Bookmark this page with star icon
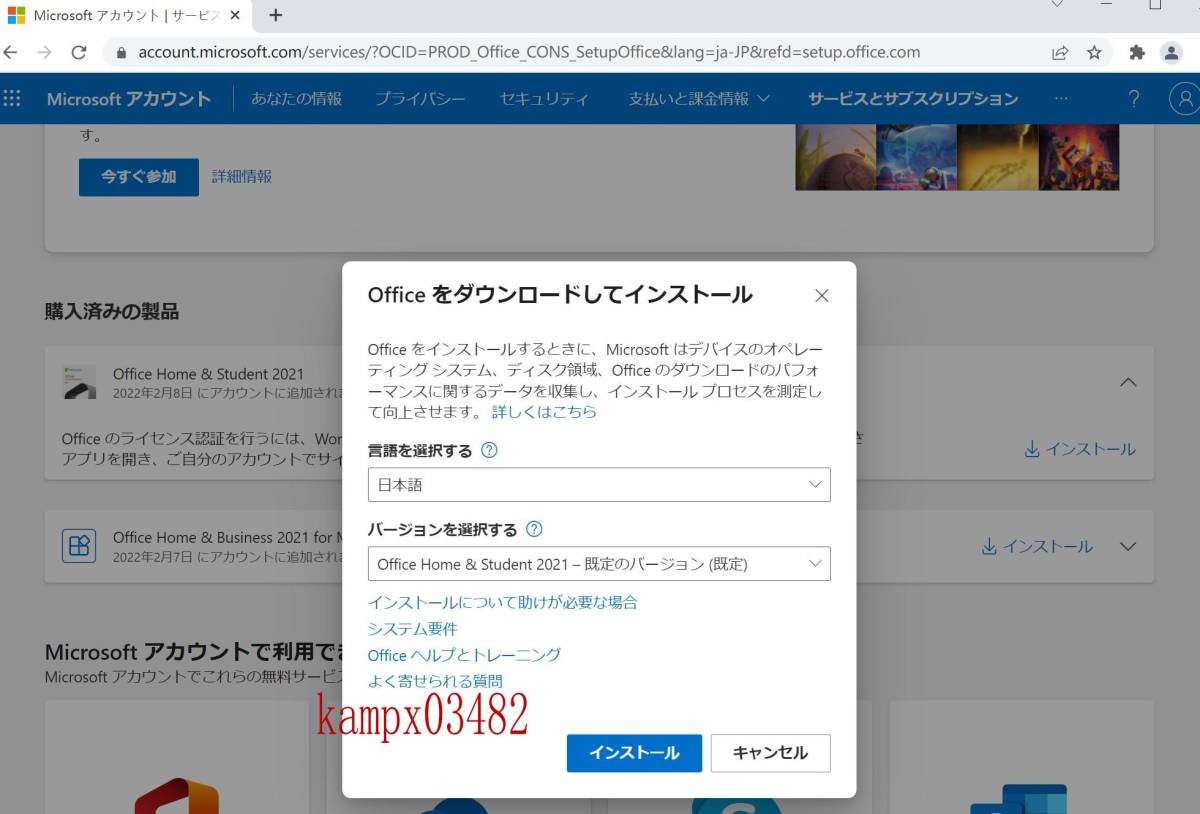 click(1094, 53)
